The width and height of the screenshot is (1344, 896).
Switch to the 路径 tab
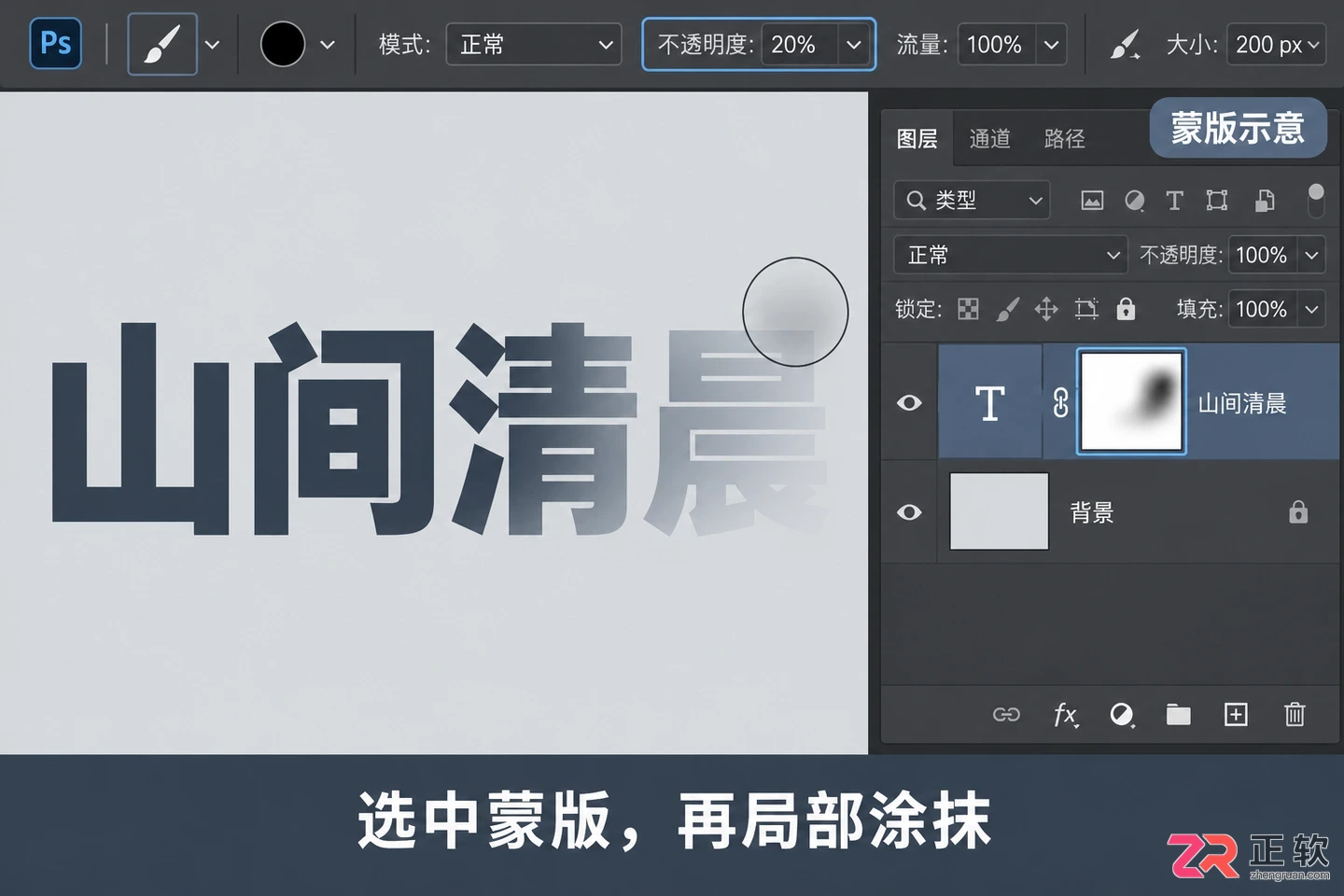(x=1064, y=139)
